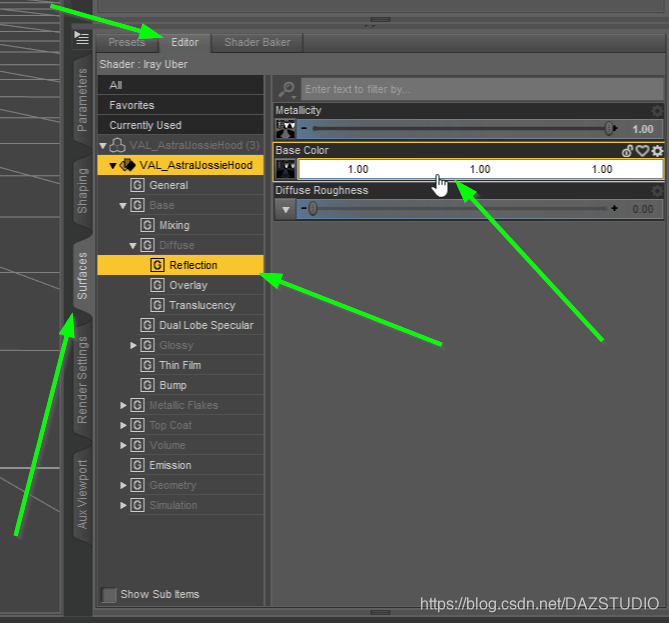Select the Currently Used filter category
The width and height of the screenshot is (669, 623).
click(180, 125)
